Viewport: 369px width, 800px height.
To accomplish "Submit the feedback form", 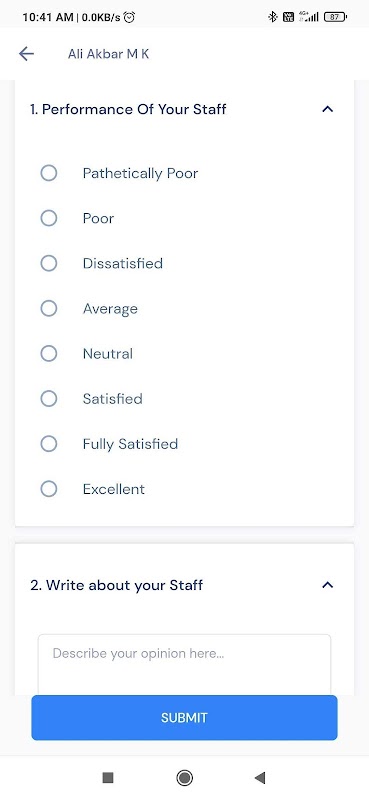I will tap(184, 717).
